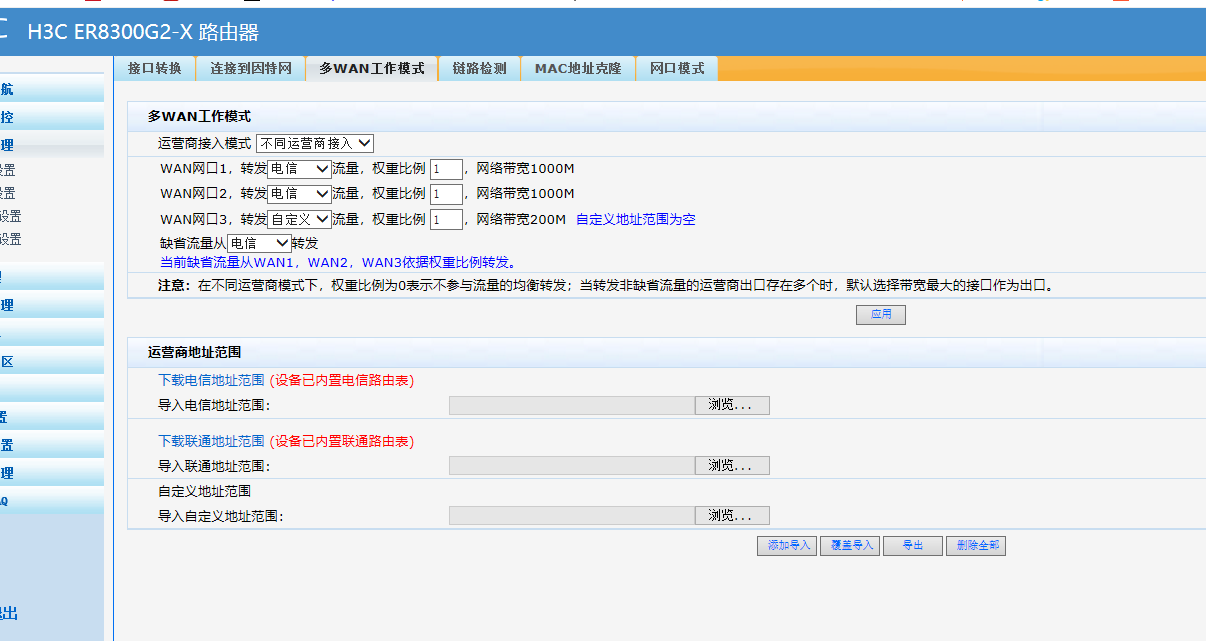
Task: Click the 运营商地址范围 section heading
Action: tap(195, 352)
